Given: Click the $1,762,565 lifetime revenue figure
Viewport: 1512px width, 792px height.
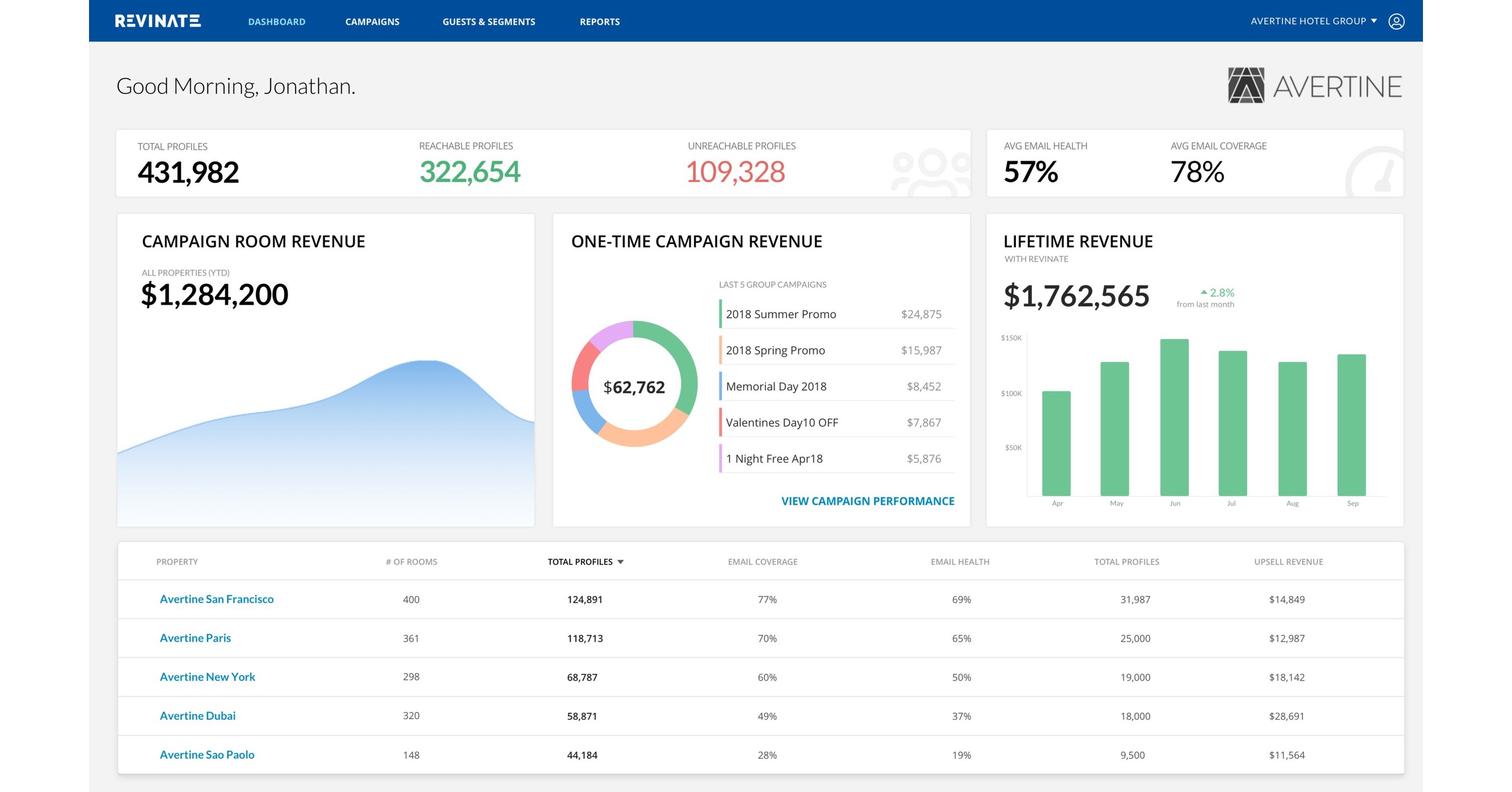Looking at the screenshot, I should (1076, 296).
